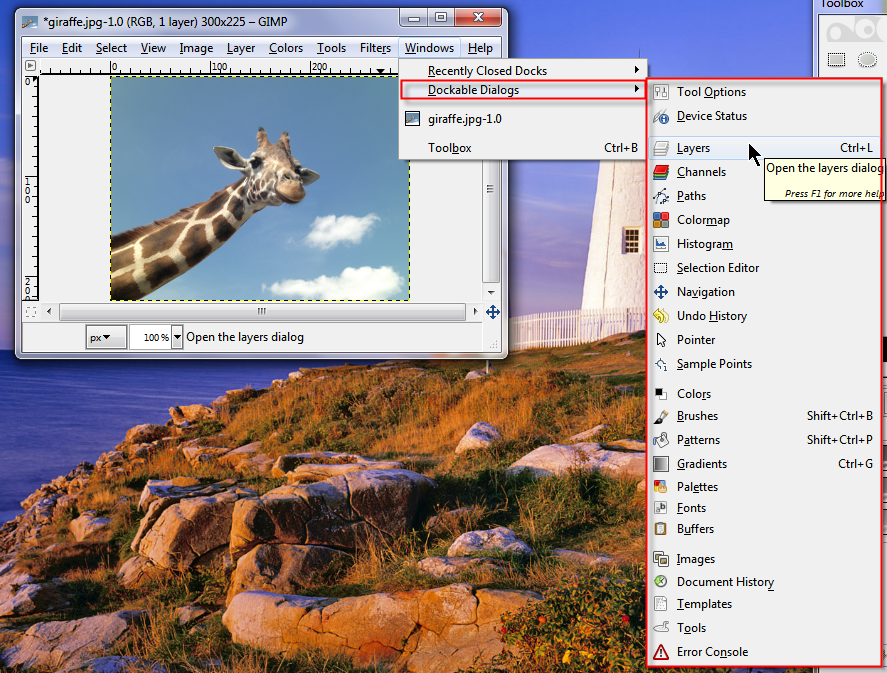The image size is (887, 673).
Task: Click the Histogram icon in the submenu
Action: tap(660, 244)
